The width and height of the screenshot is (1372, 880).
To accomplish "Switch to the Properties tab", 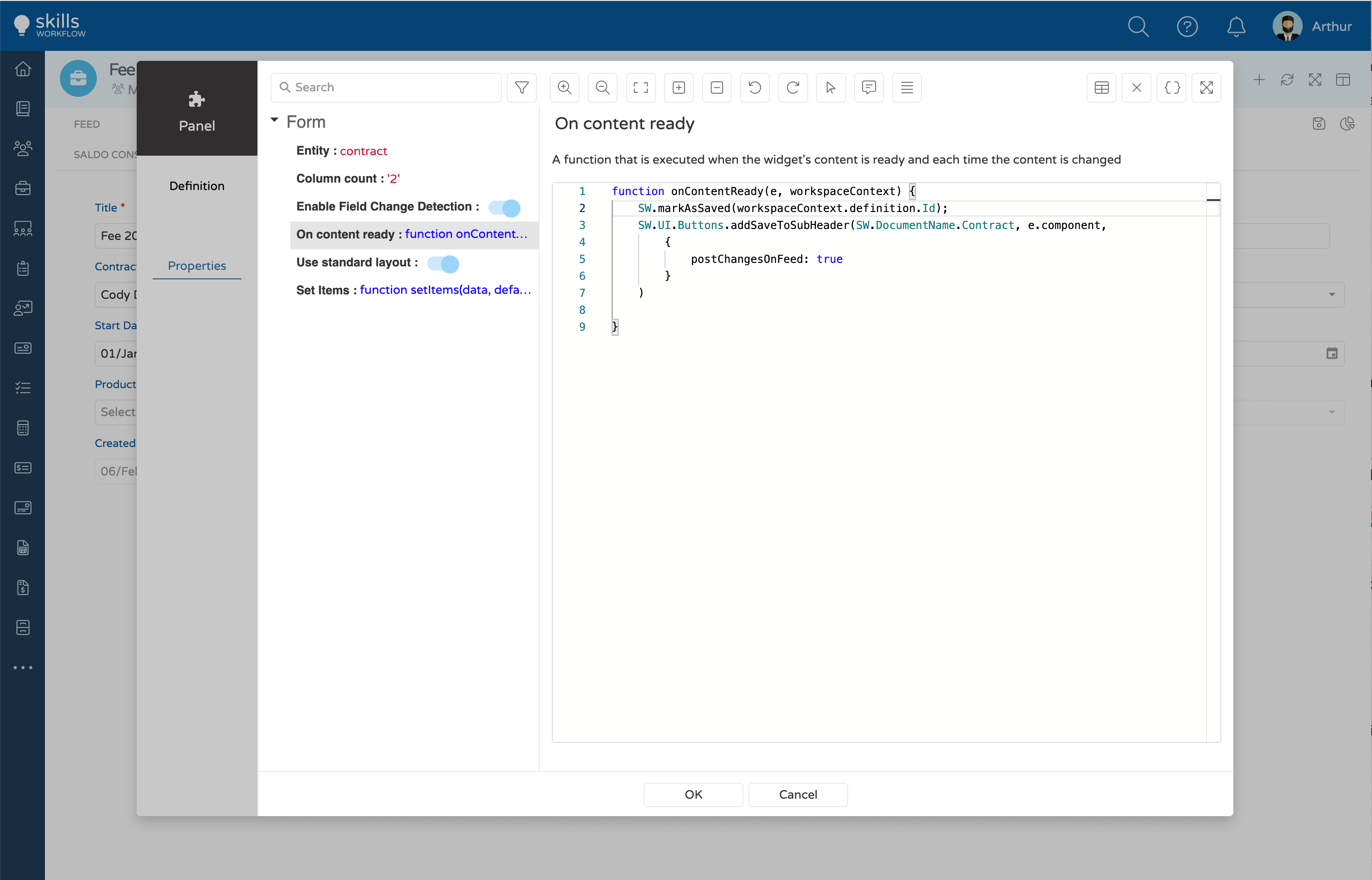I will (x=197, y=266).
